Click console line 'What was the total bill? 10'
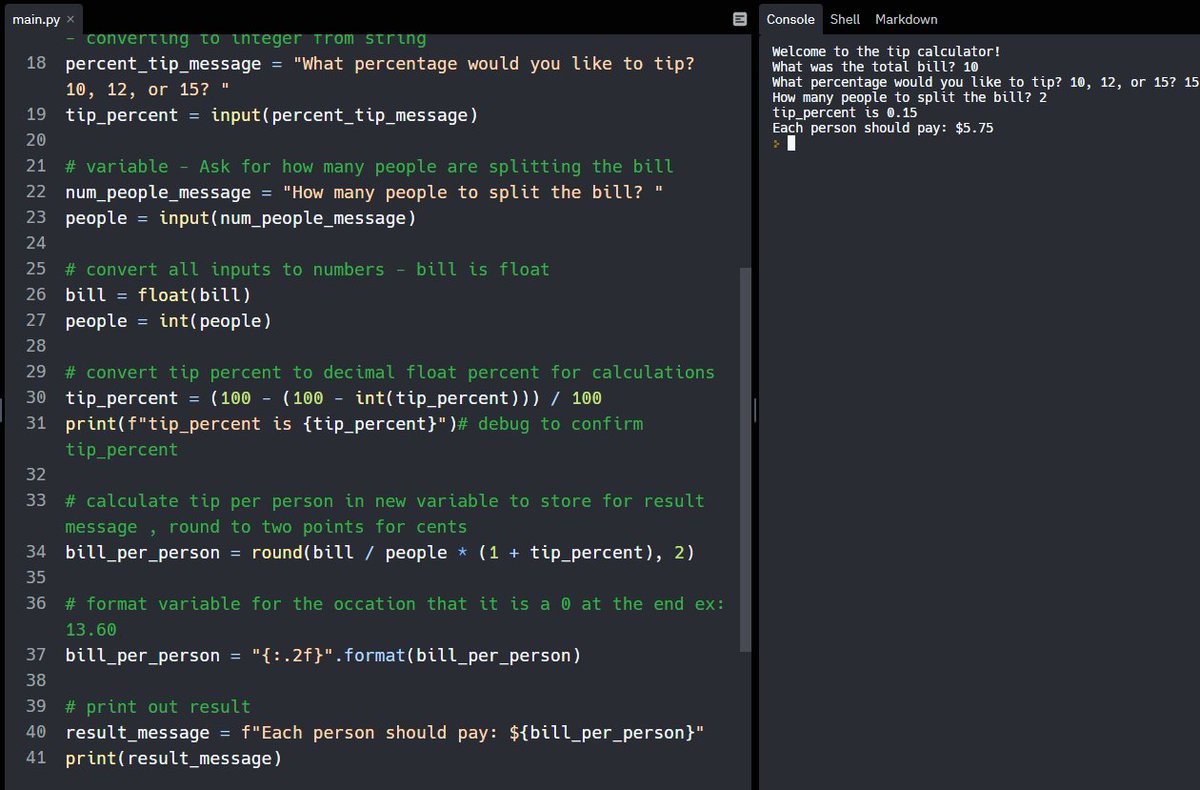The image size is (1200, 790). pos(875,67)
